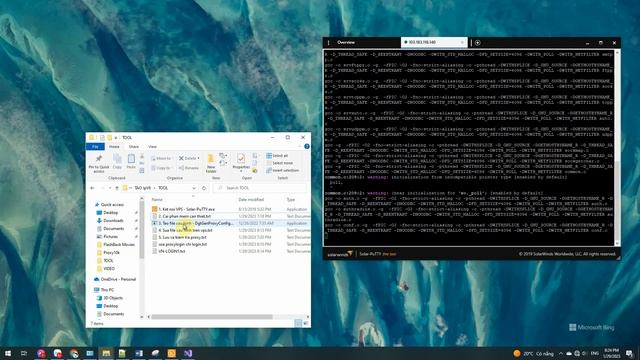This screenshot has width=640, height=360.
Task: Click the Rename button in ribbon
Action: tap(189, 168)
